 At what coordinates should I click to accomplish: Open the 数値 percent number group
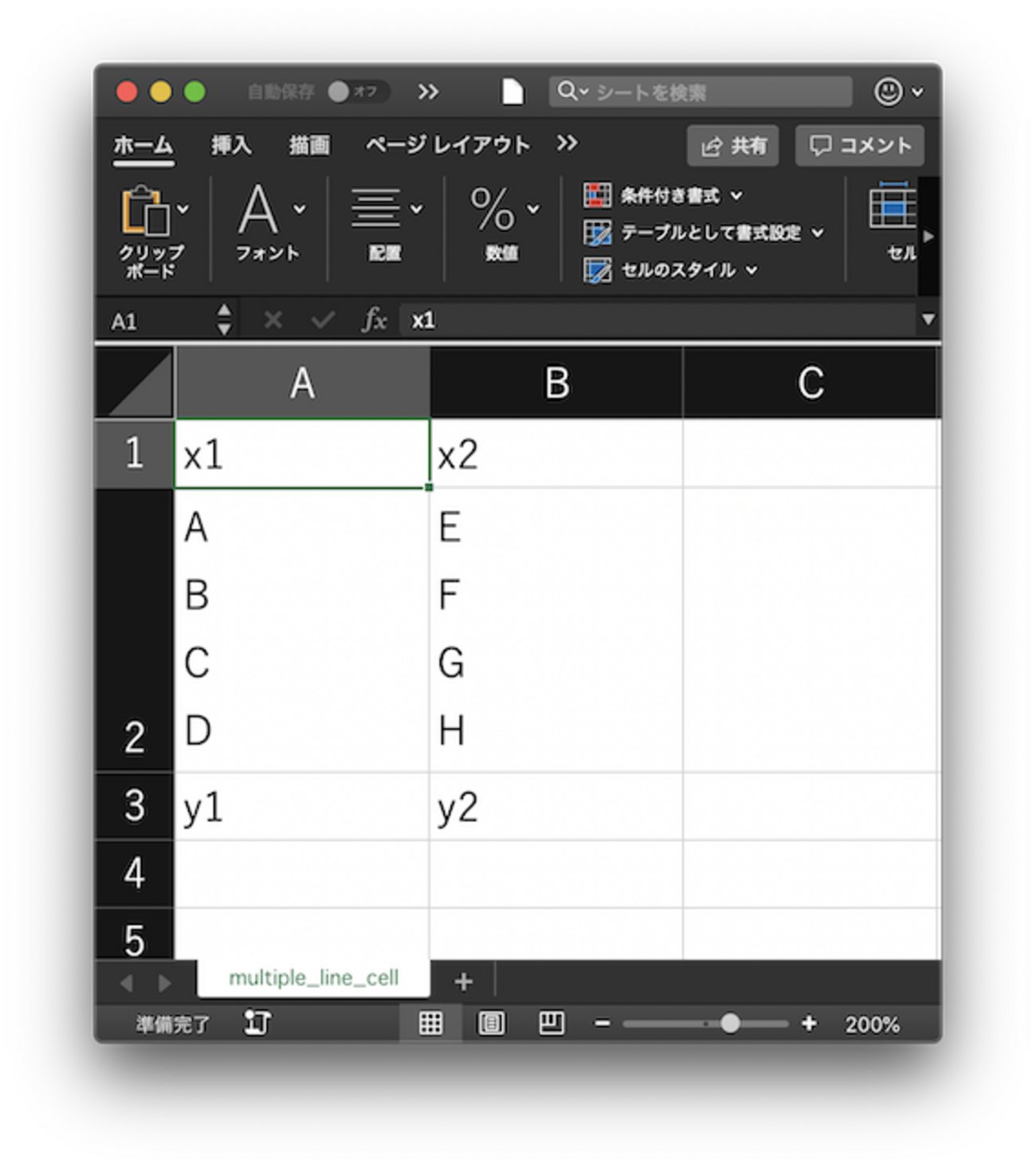503,222
